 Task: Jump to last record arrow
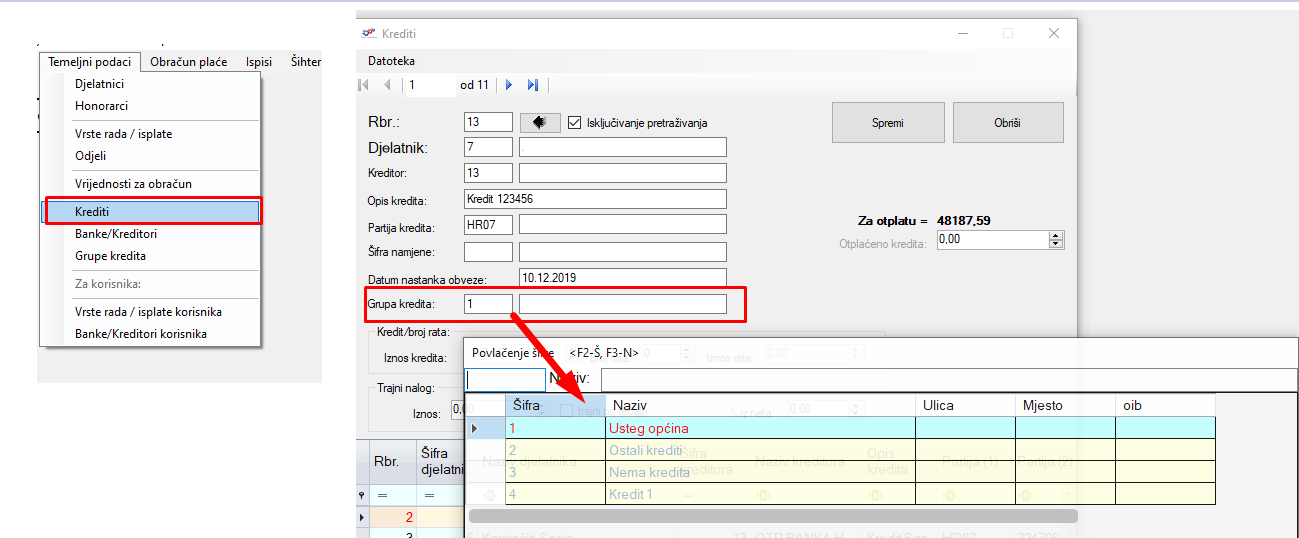pyautogui.click(x=532, y=85)
